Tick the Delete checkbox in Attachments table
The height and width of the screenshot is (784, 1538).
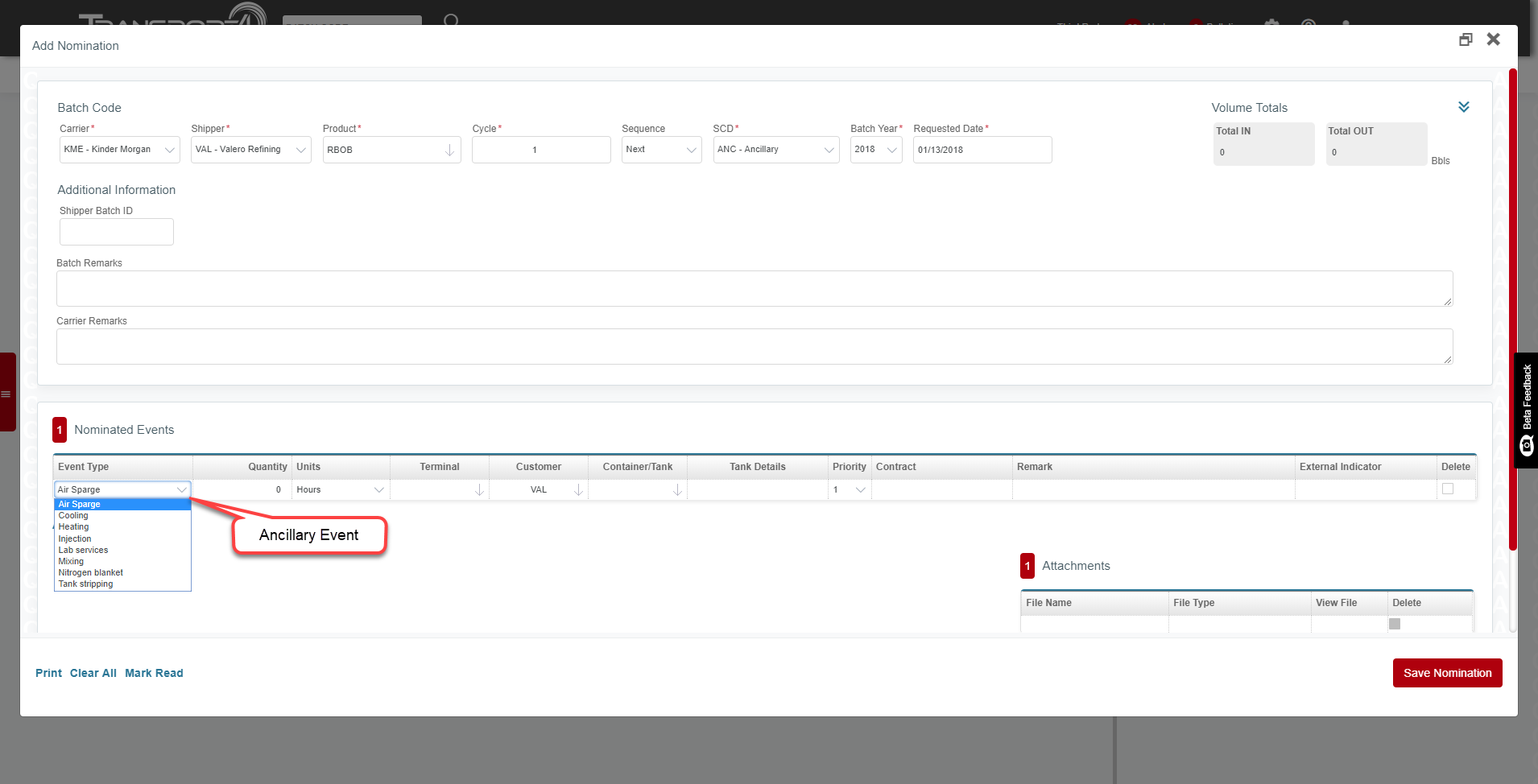[x=1395, y=624]
